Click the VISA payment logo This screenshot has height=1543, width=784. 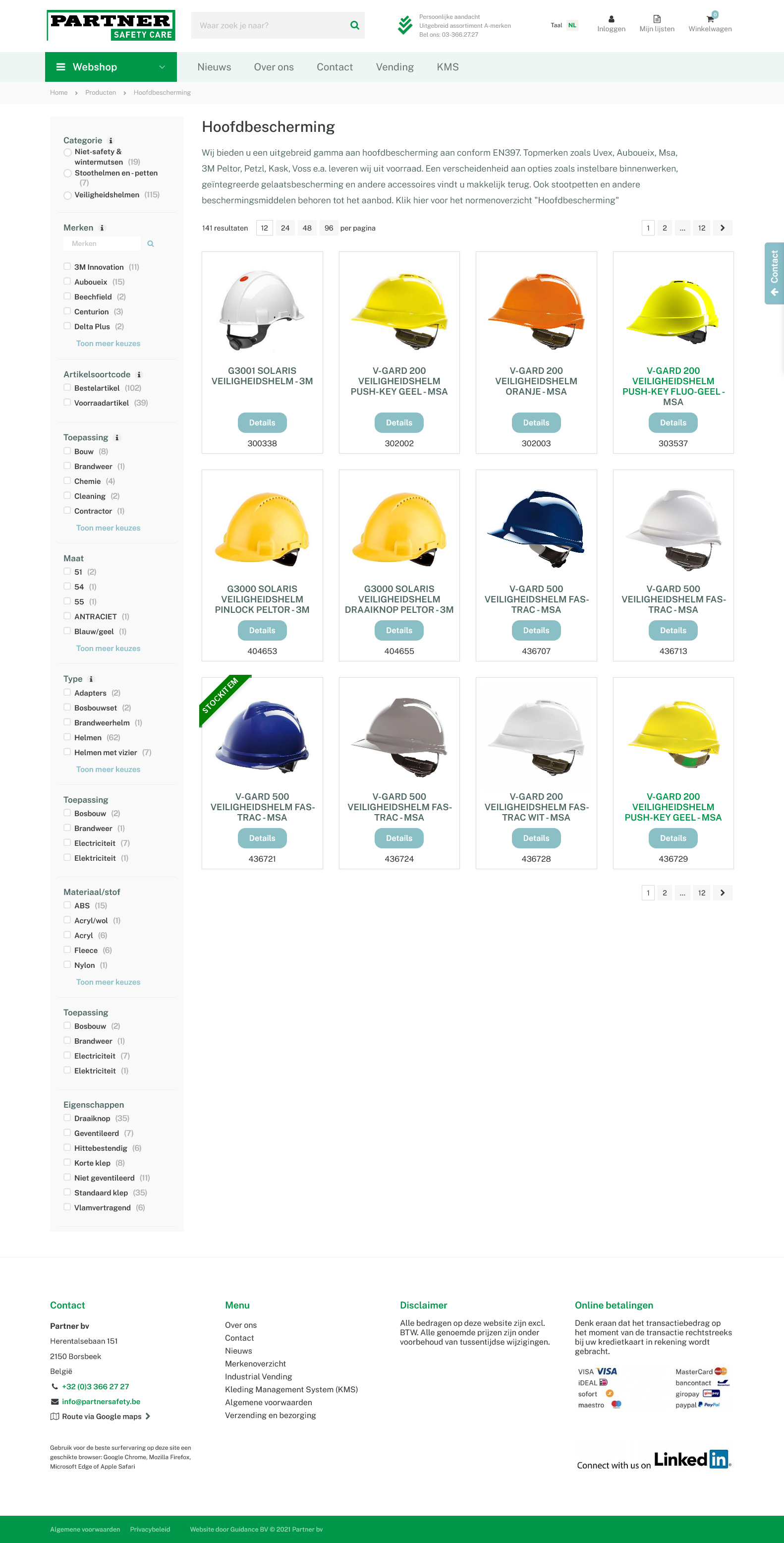point(606,1371)
